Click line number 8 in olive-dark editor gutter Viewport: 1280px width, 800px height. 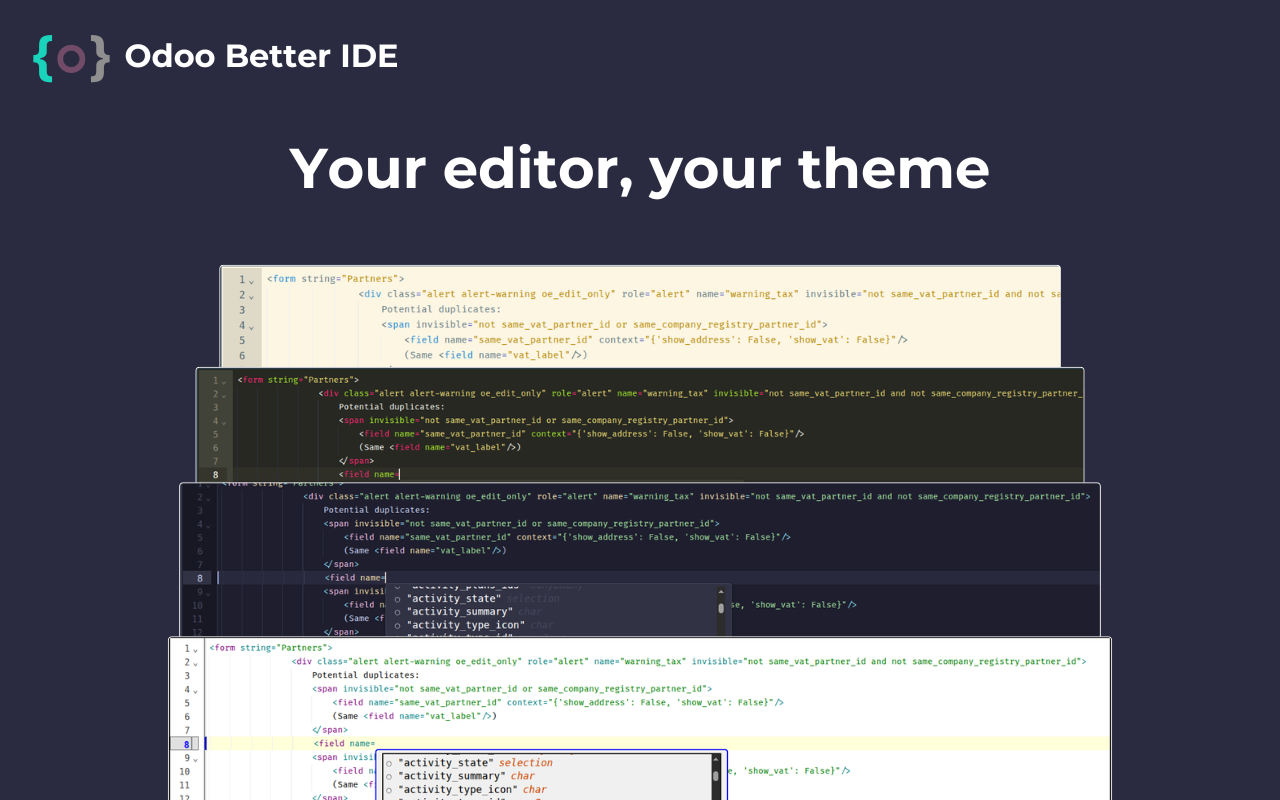[215, 475]
